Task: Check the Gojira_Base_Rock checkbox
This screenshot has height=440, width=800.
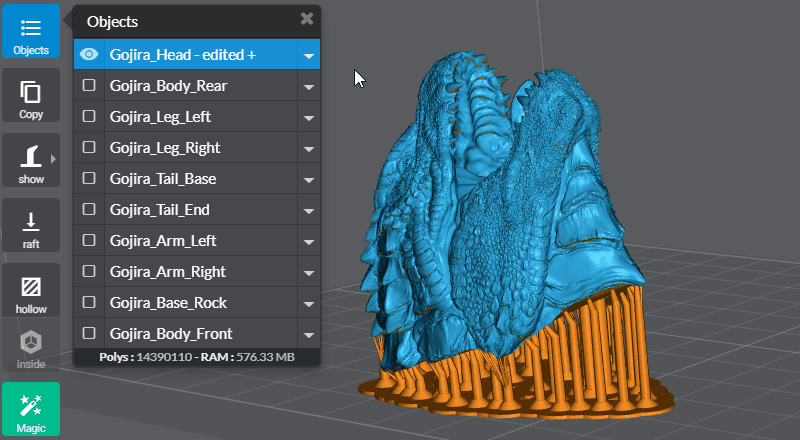Action: click(89, 302)
